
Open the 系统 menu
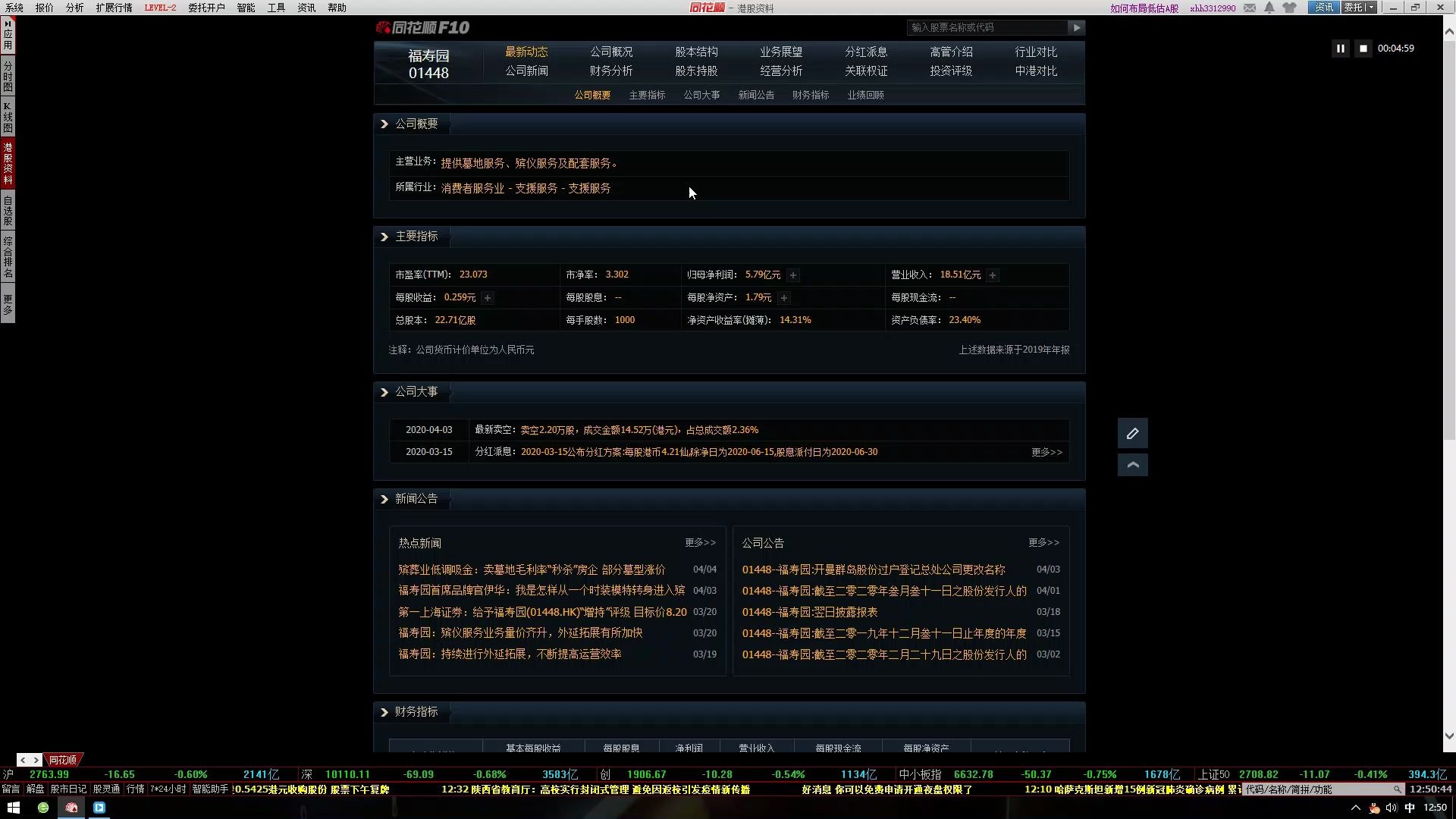pos(14,8)
